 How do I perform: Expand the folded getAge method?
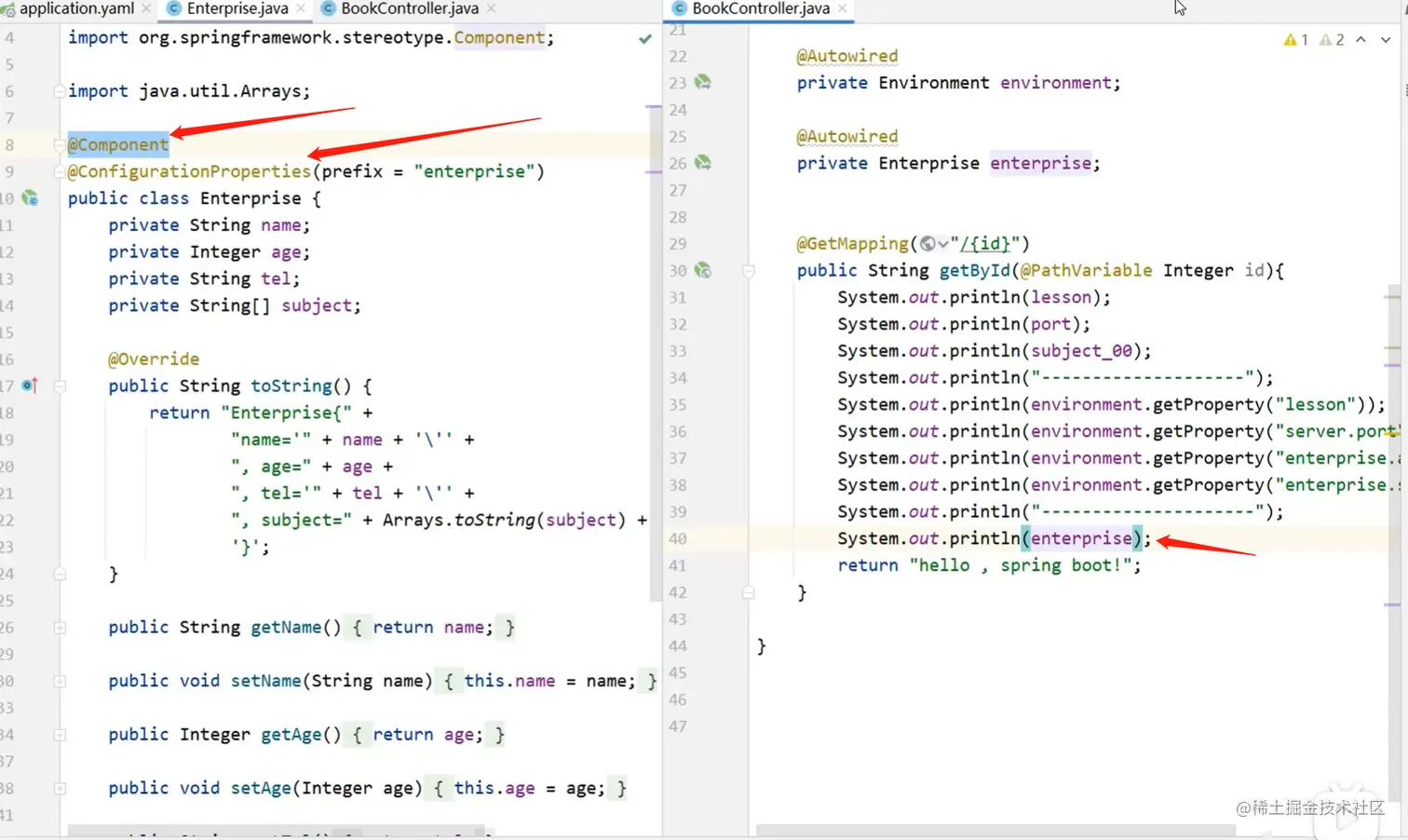[x=60, y=735]
